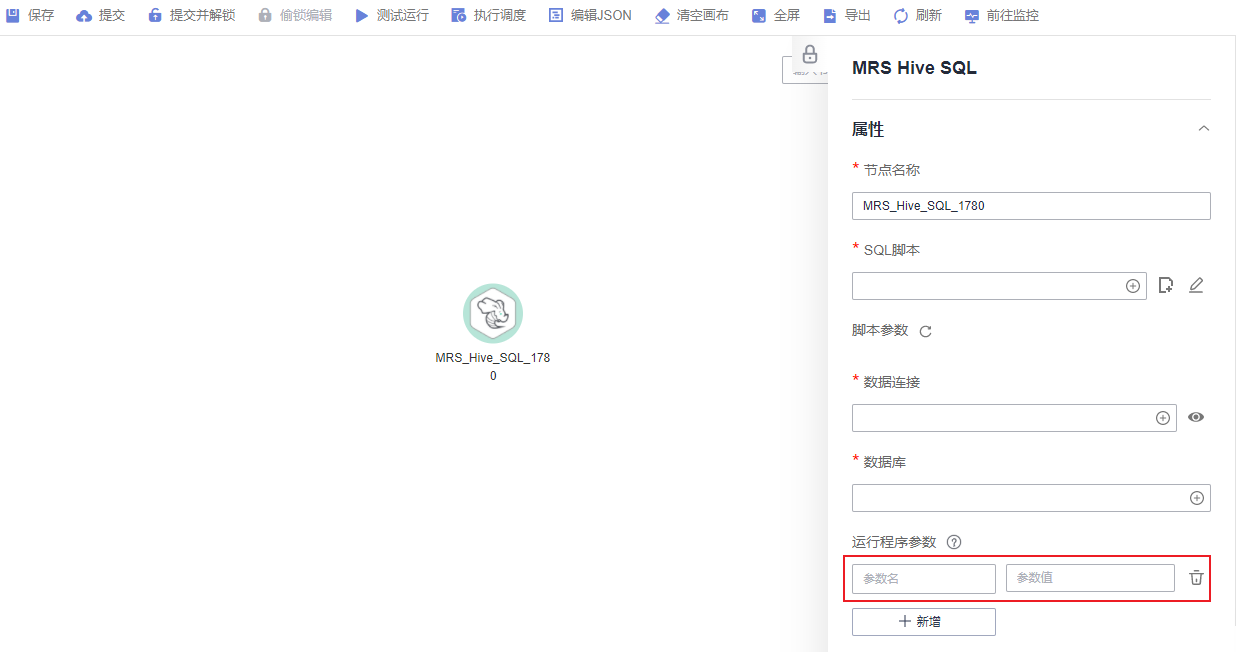Viewport: 1236px width, 652px height.
Task: Open 执行调度 in the toolbar
Action: [488, 15]
